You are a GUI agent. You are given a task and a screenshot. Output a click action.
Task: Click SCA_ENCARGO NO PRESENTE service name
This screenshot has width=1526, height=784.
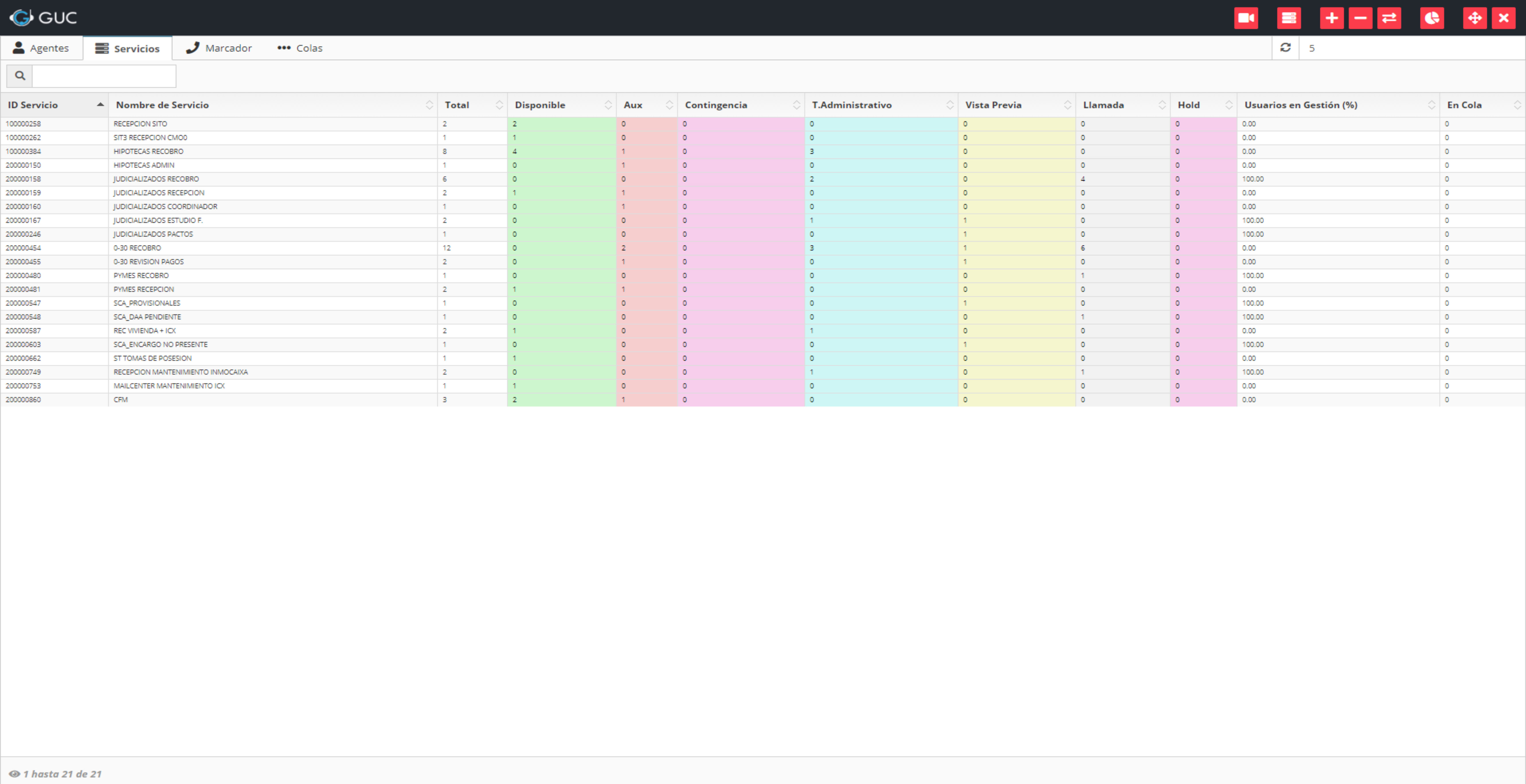(x=161, y=345)
